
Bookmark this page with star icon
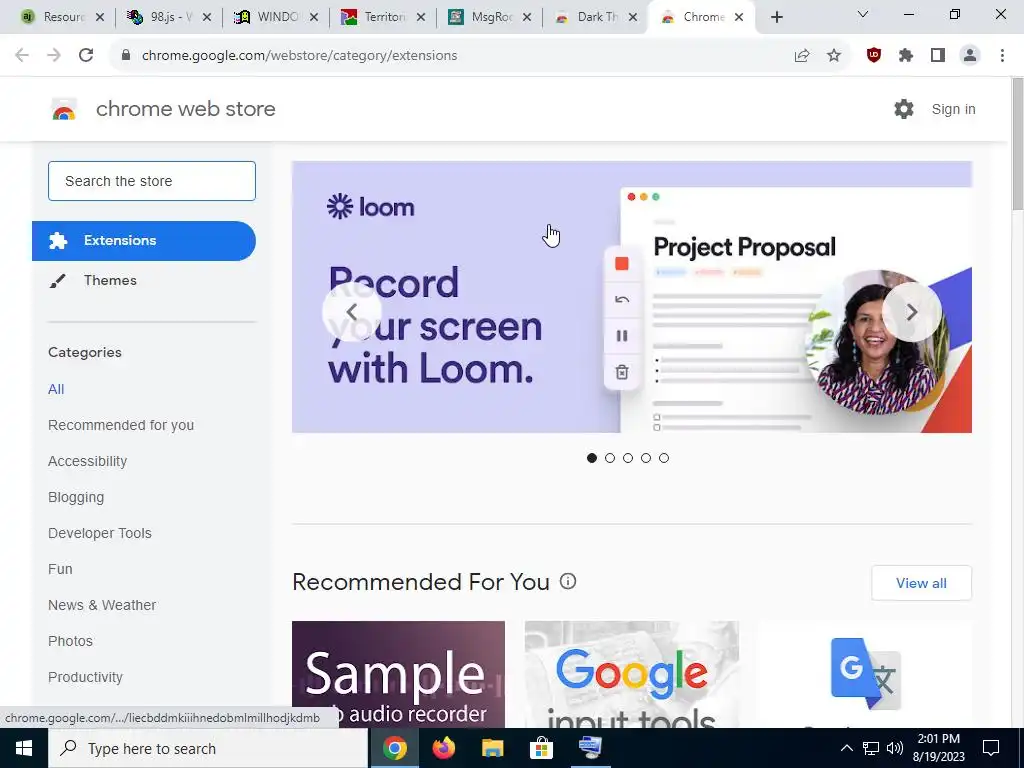coord(834,56)
